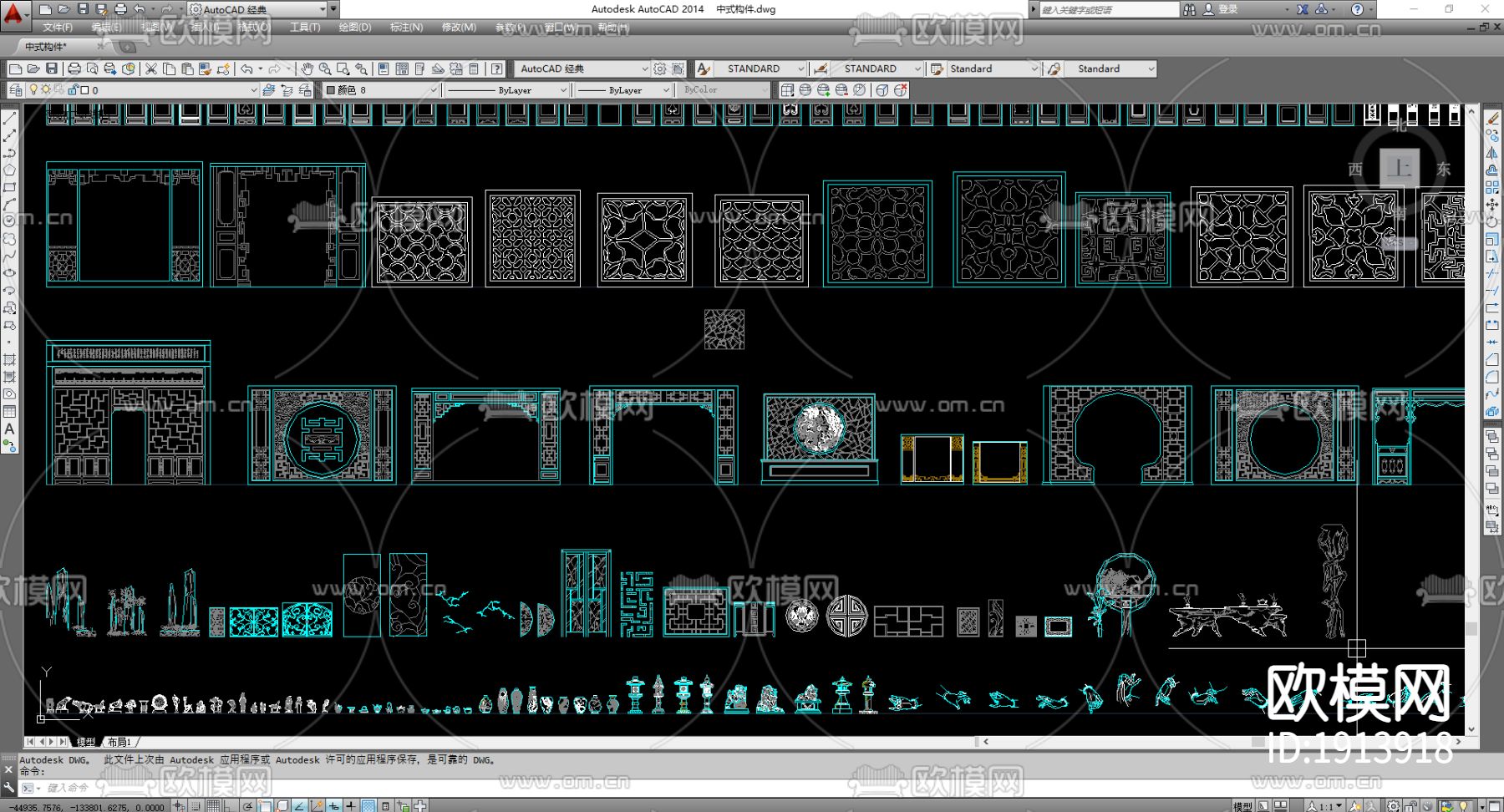Expand the ByLayer linetype dropdown
Screen dimensions: 1504x812
tap(563, 90)
